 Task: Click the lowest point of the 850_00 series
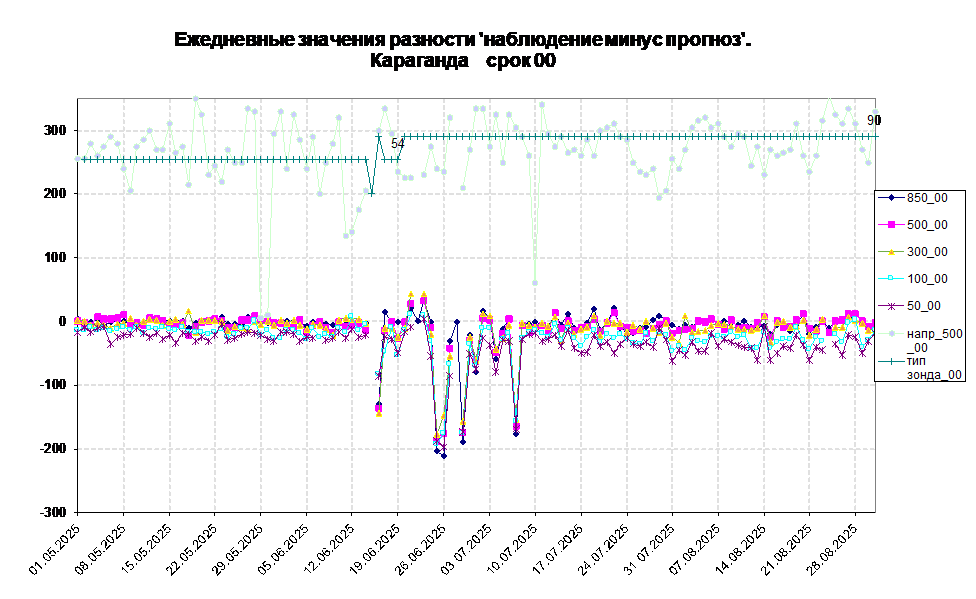[444, 455]
